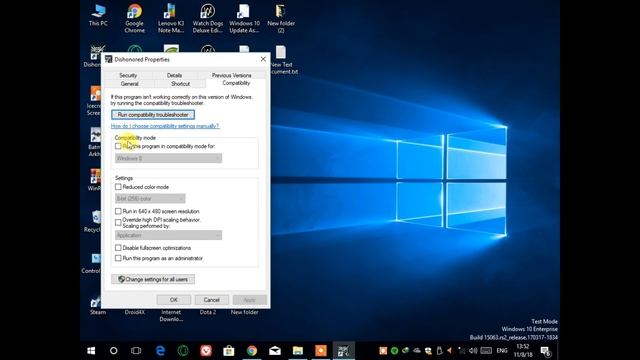
Task: Switch to the Previous Versions tab
Action: (231, 75)
